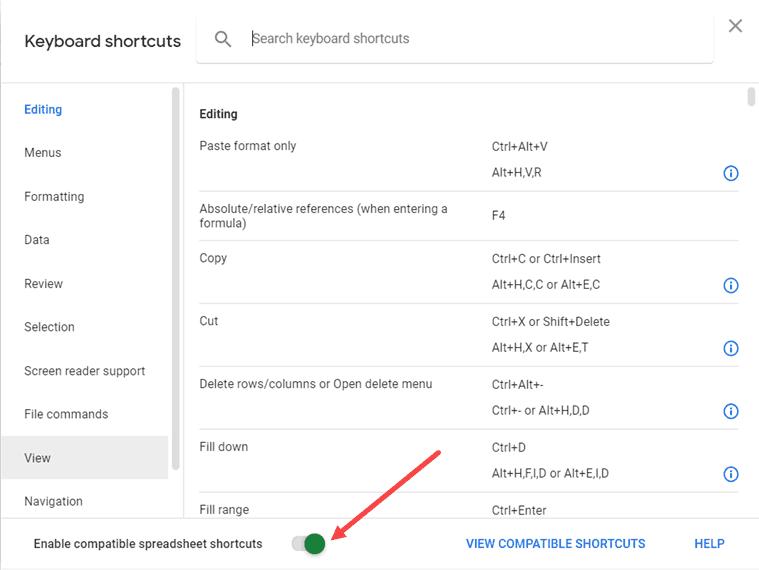The width and height of the screenshot is (759, 570).
Task: Select the Menus category
Action: coord(43,152)
